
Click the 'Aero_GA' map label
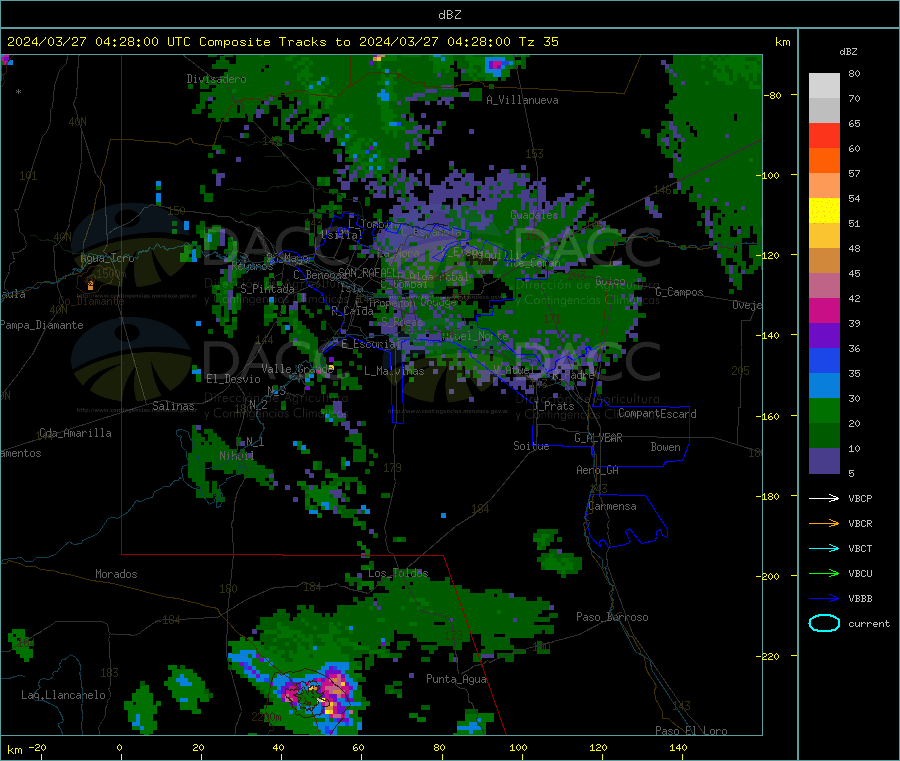pyautogui.click(x=597, y=470)
